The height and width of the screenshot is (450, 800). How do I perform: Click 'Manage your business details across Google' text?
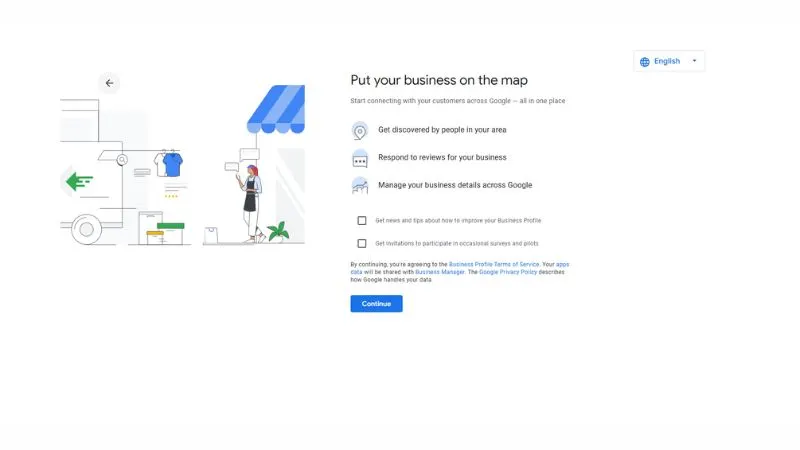pos(455,185)
